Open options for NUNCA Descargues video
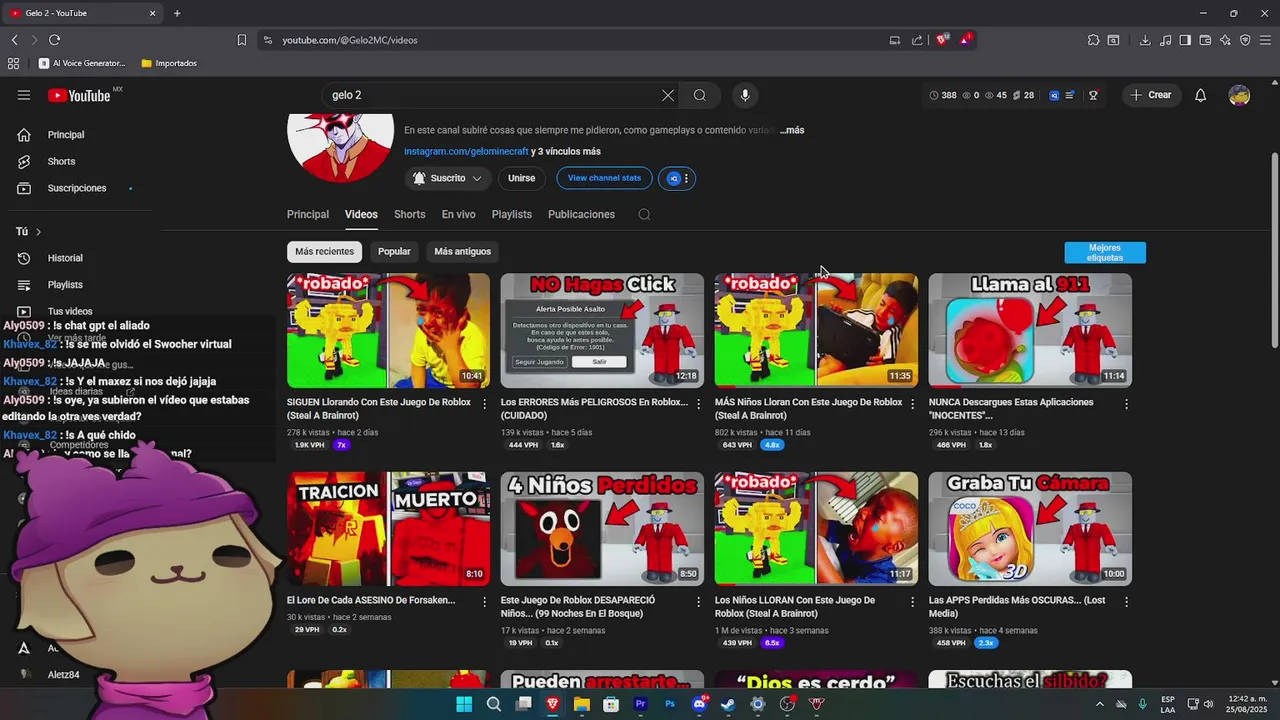1280x720 pixels. (1126, 404)
